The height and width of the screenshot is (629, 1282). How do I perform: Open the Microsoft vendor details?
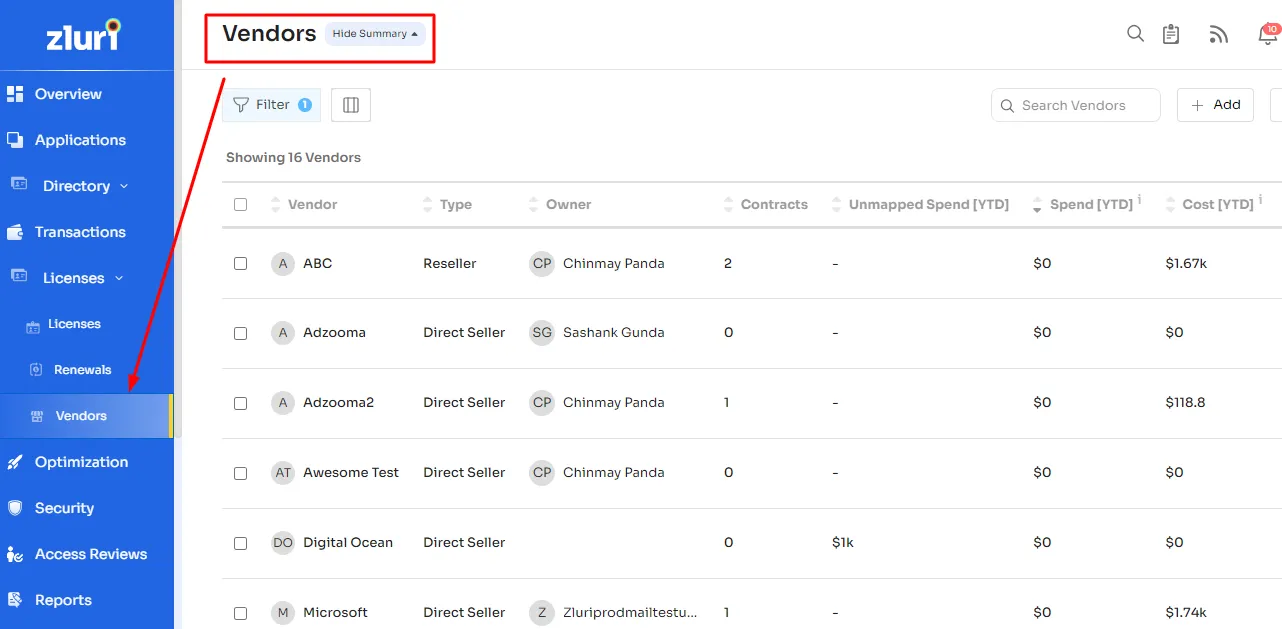335,612
